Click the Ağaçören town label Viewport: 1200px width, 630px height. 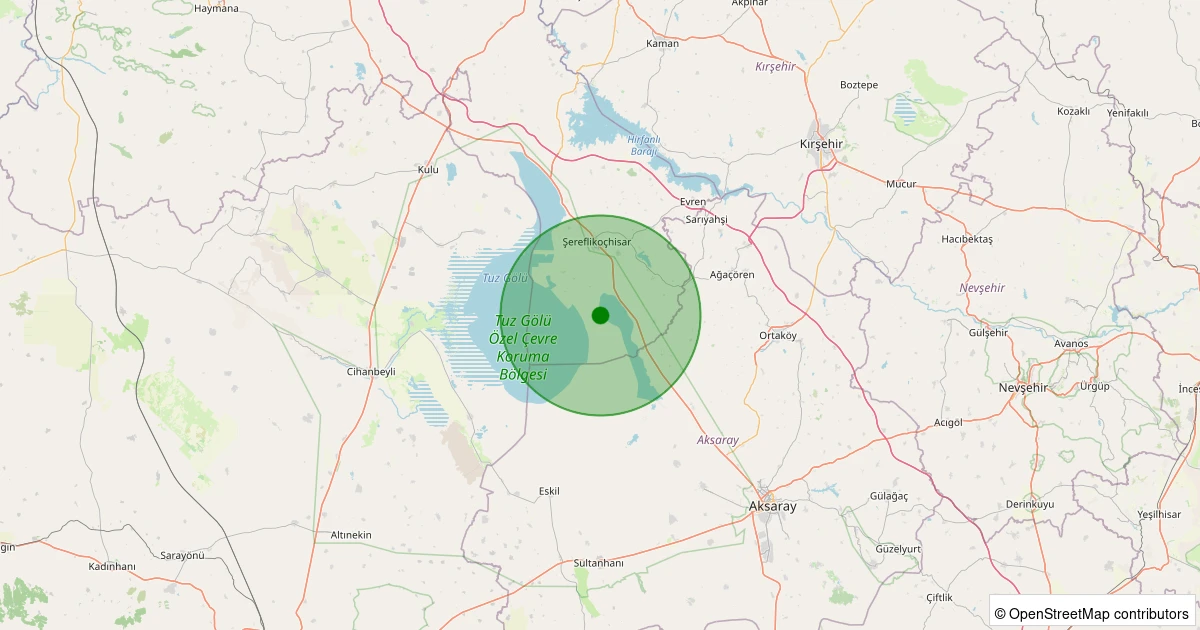click(731, 274)
